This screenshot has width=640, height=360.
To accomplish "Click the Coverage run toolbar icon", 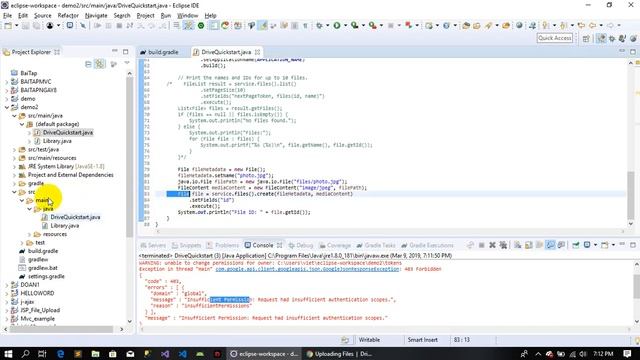I will click(x=354, y=26).
